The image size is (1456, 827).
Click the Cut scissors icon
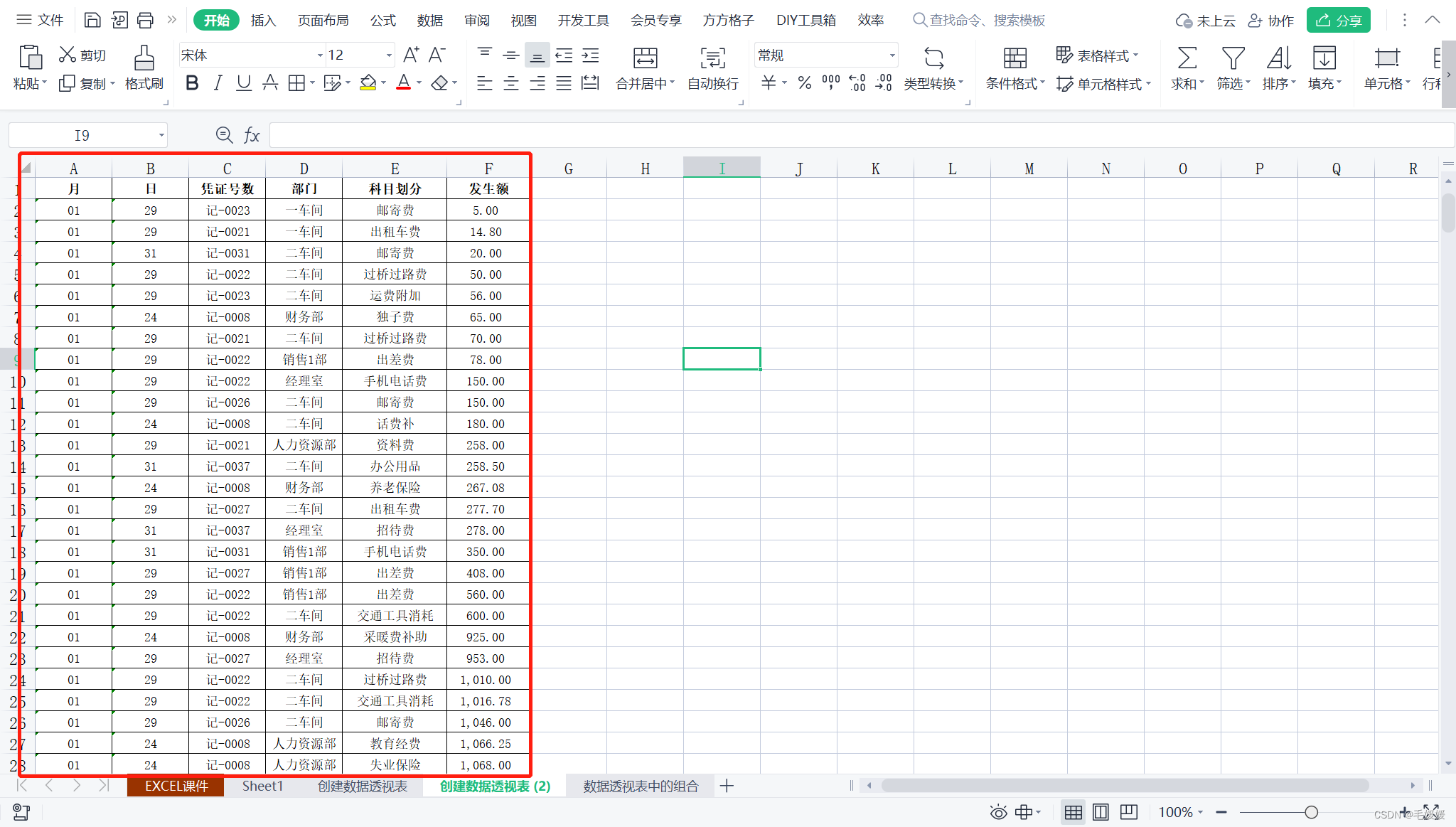point(68,54)
